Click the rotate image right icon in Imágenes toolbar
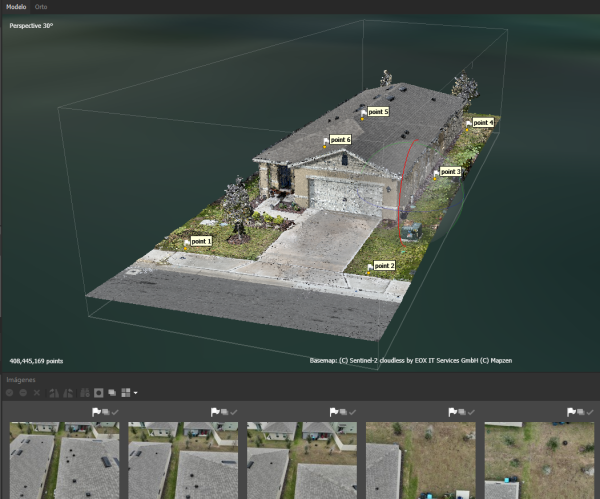 click(67, 393)
